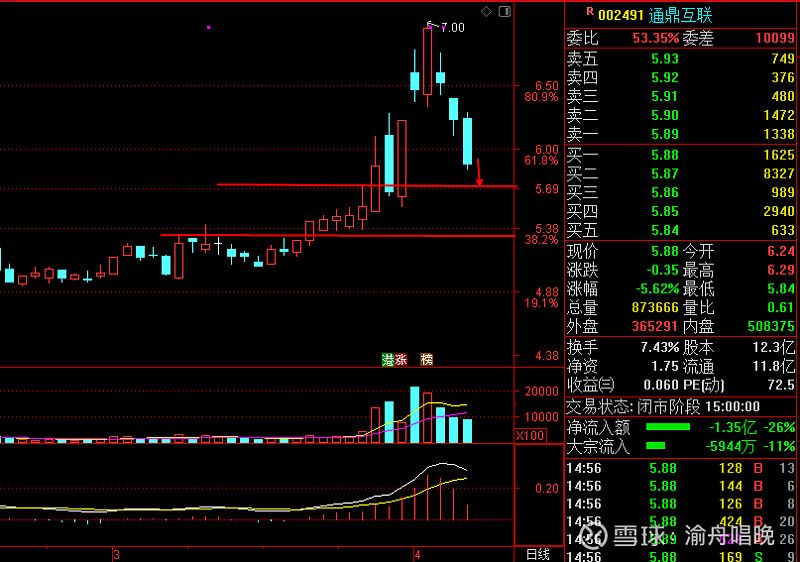Click the PE(动) value 72.5
Viewport: 800px width, 562px height.
781,386
